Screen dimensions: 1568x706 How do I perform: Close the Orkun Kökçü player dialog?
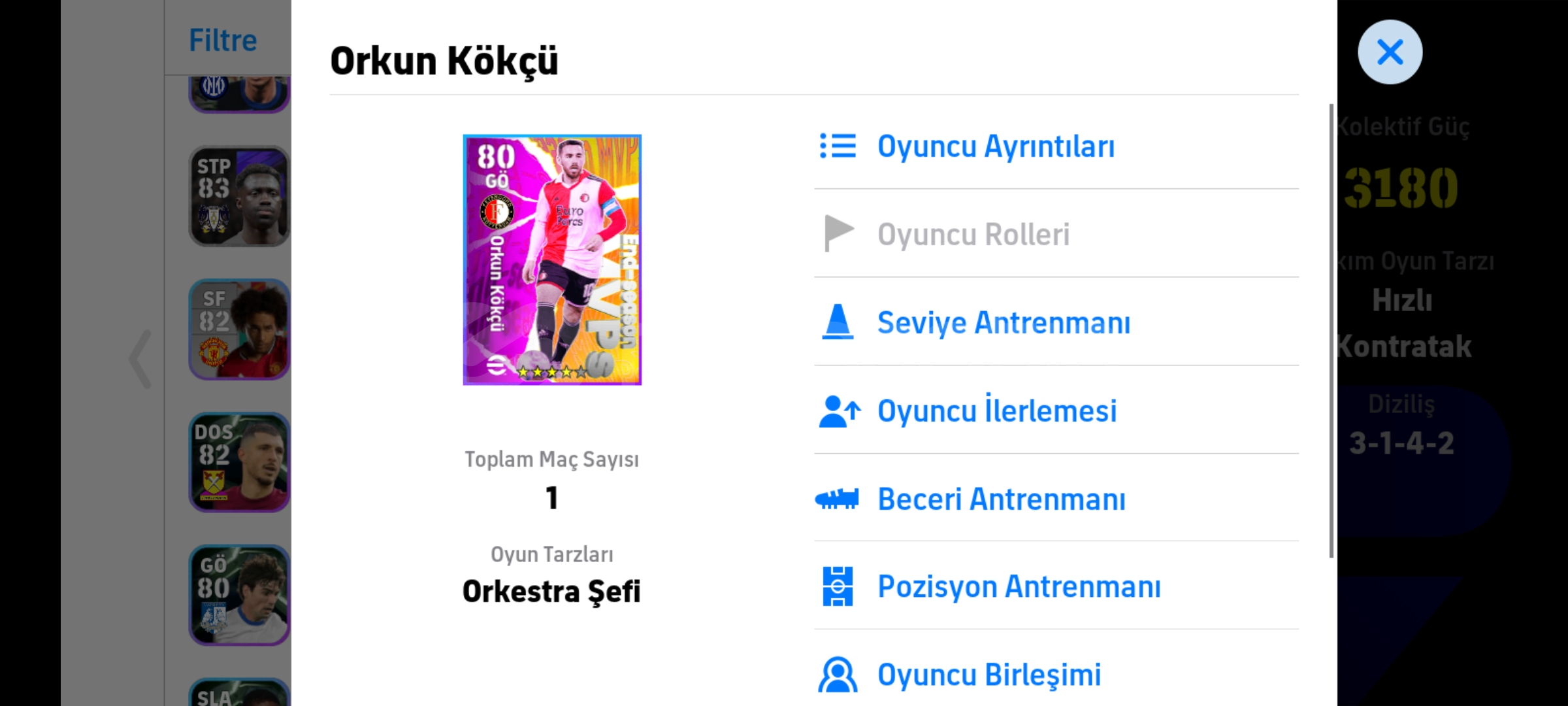tap(1390, 52)
